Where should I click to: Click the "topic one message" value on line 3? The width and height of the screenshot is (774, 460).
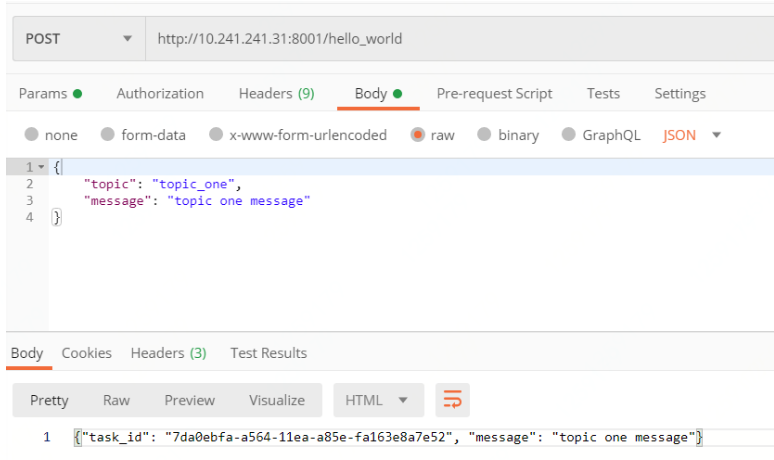238,201
